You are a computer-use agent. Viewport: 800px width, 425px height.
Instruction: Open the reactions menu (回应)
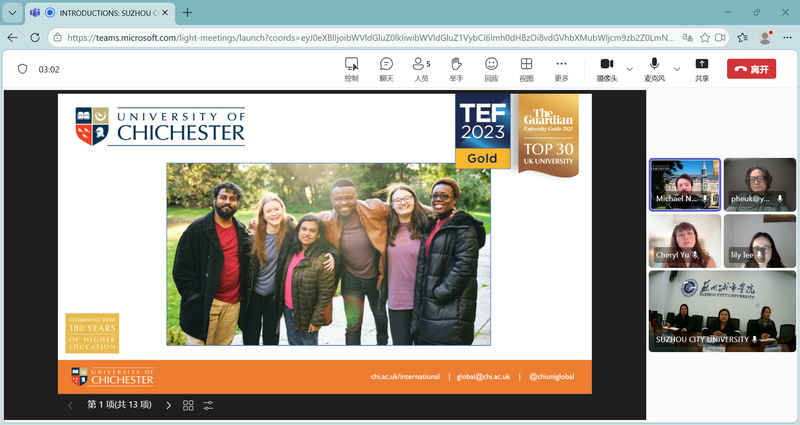tap(491, 69)
